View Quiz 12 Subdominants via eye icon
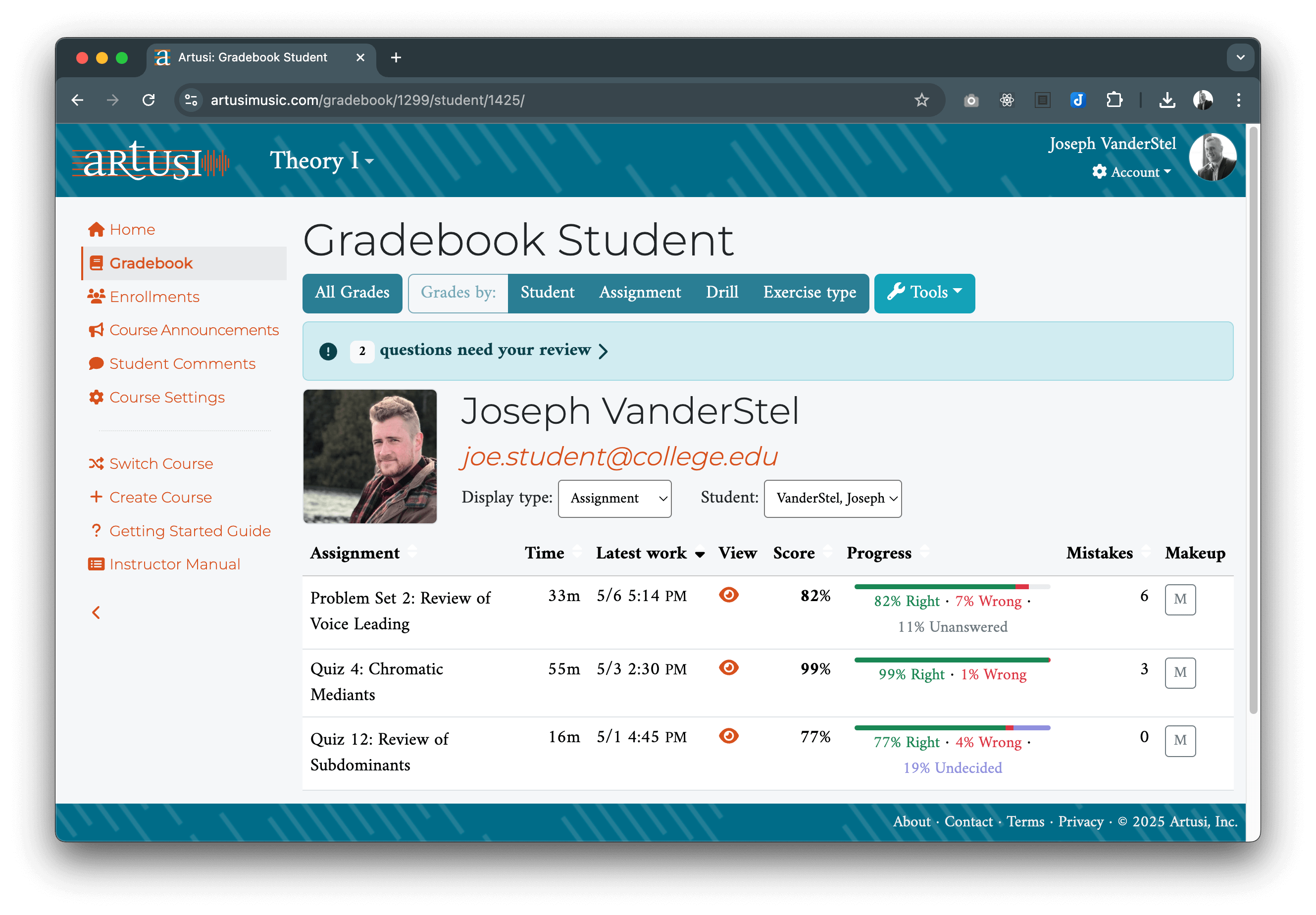The width and height of the screenshot is (1316, 915). [x=728, y=736]
